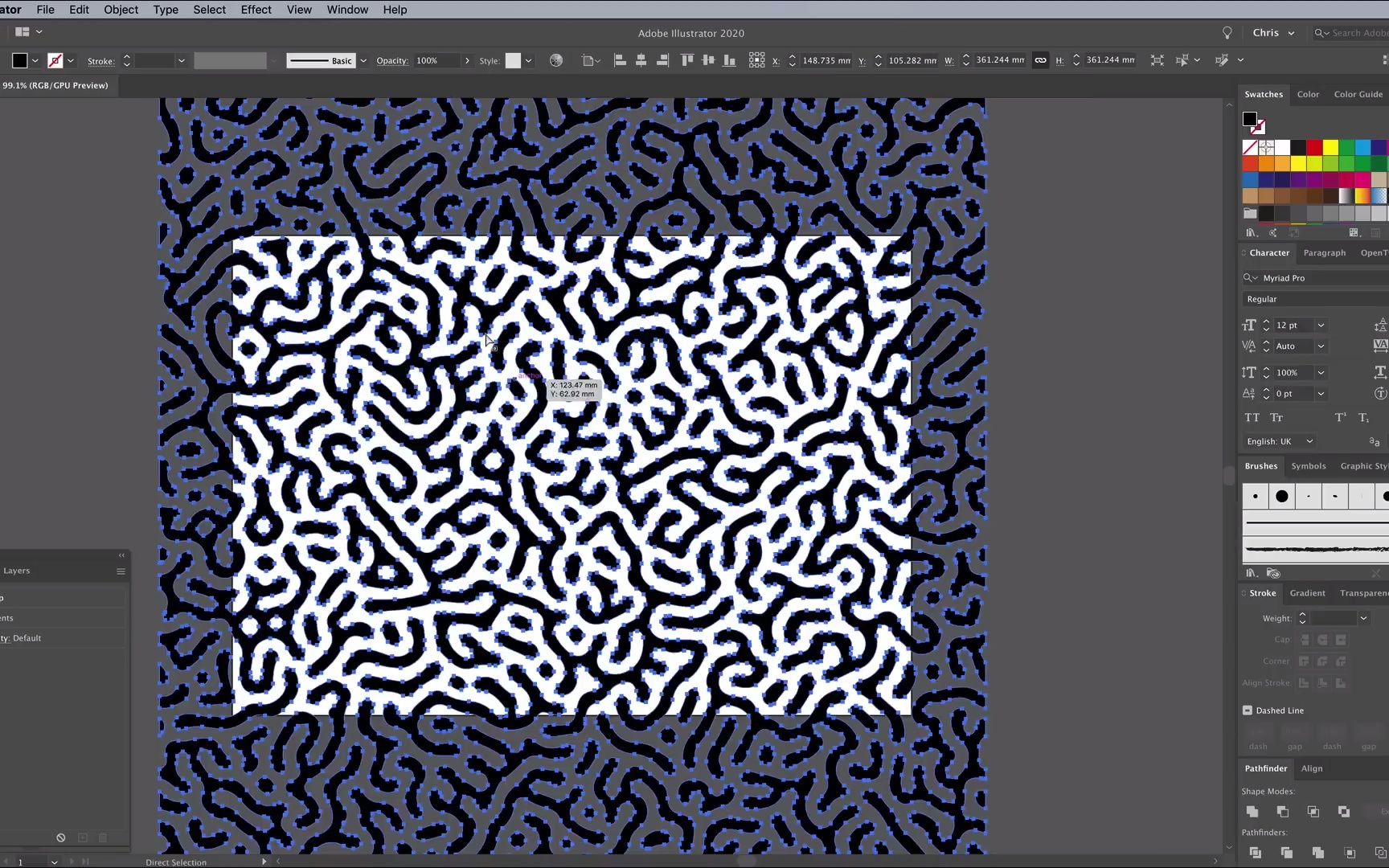Screen dimensions: 1389x868
Task: Toggle All Caps TT button
Action: pyautogui.click(x=1252, y=418)
